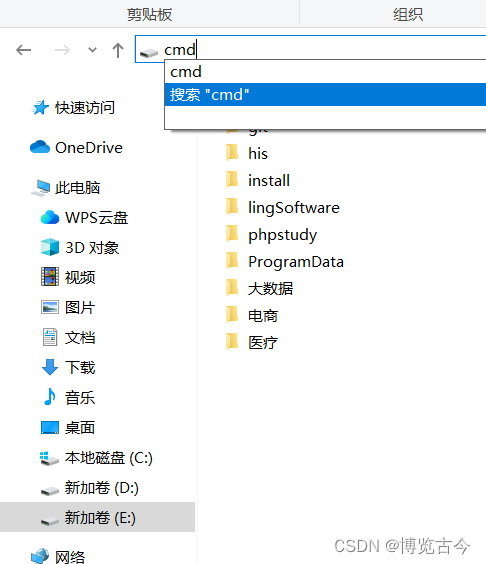Click the drive icon in address bar
This screenshot has width=486, height=564.
point(149,53)
